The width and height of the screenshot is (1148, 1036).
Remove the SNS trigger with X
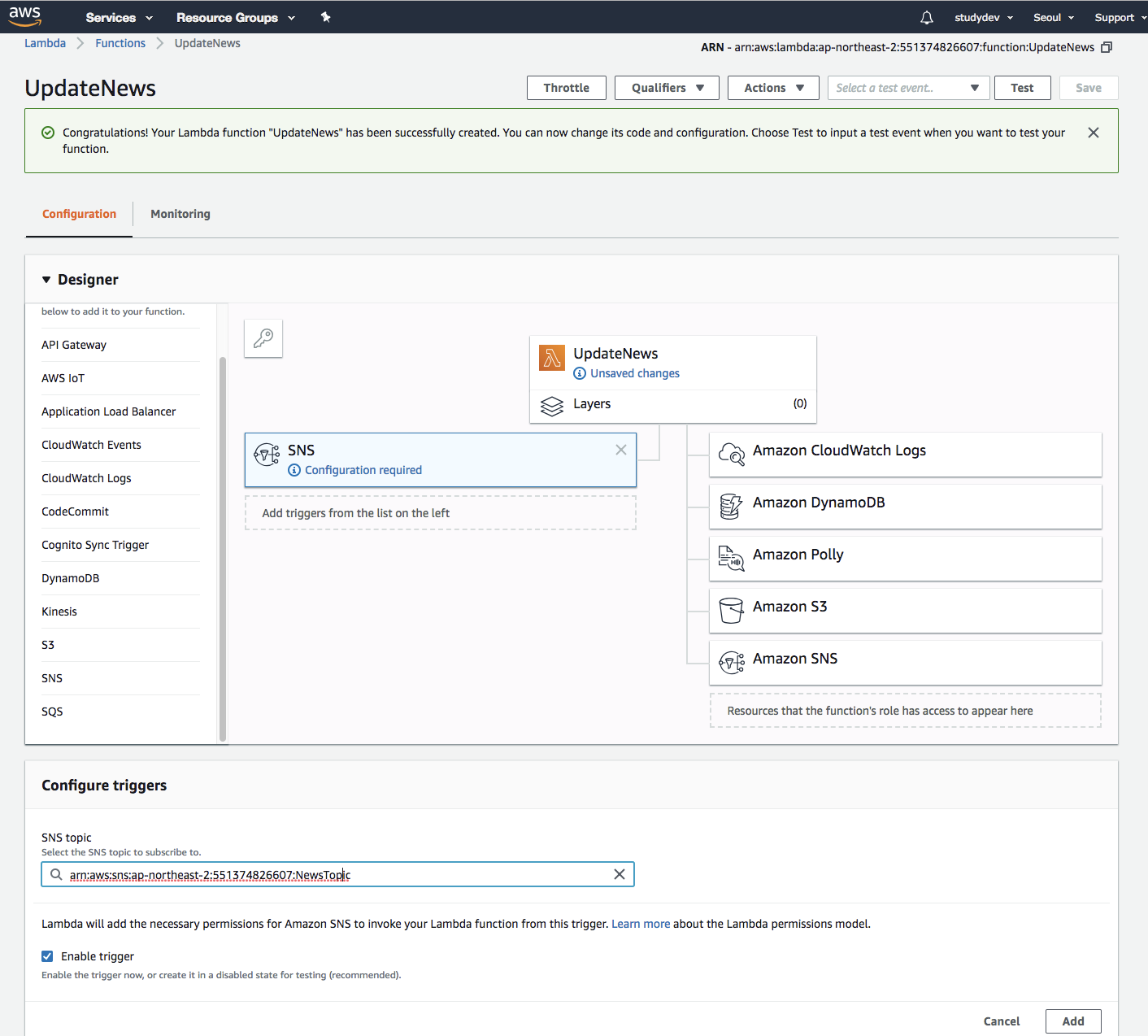[621, 450]
